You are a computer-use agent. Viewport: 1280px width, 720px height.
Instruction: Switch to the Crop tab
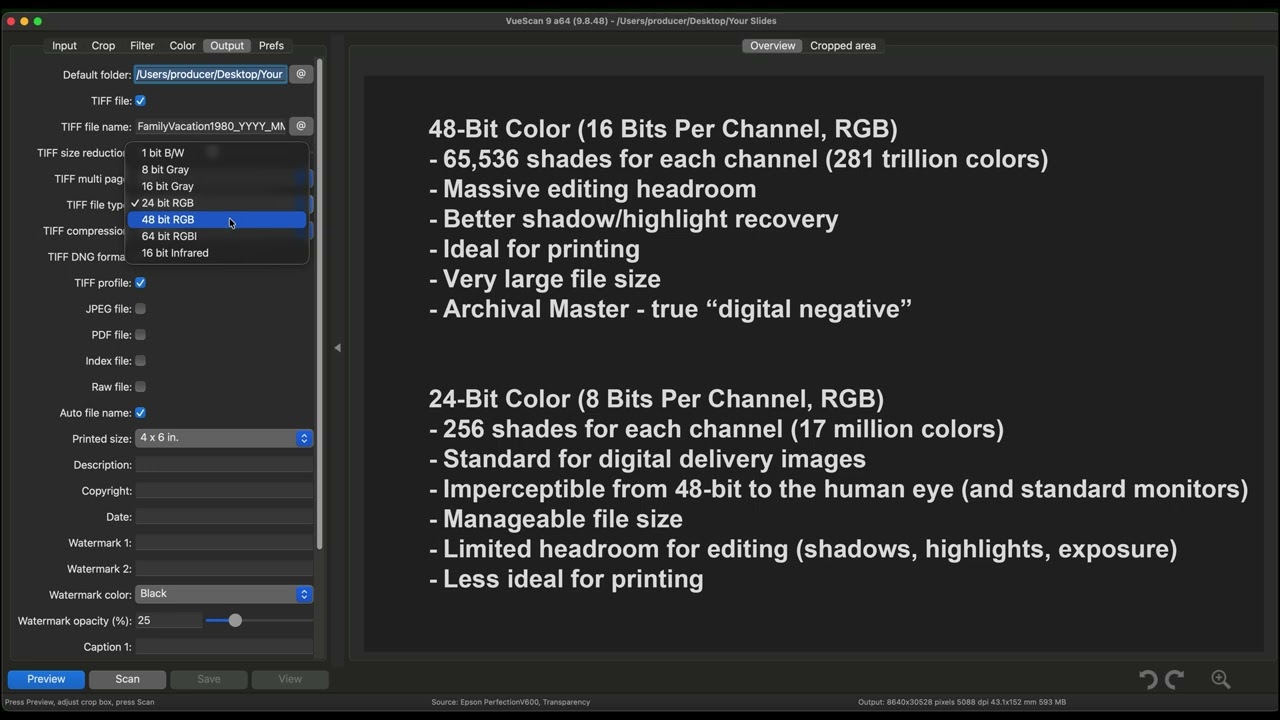[103, 46]
